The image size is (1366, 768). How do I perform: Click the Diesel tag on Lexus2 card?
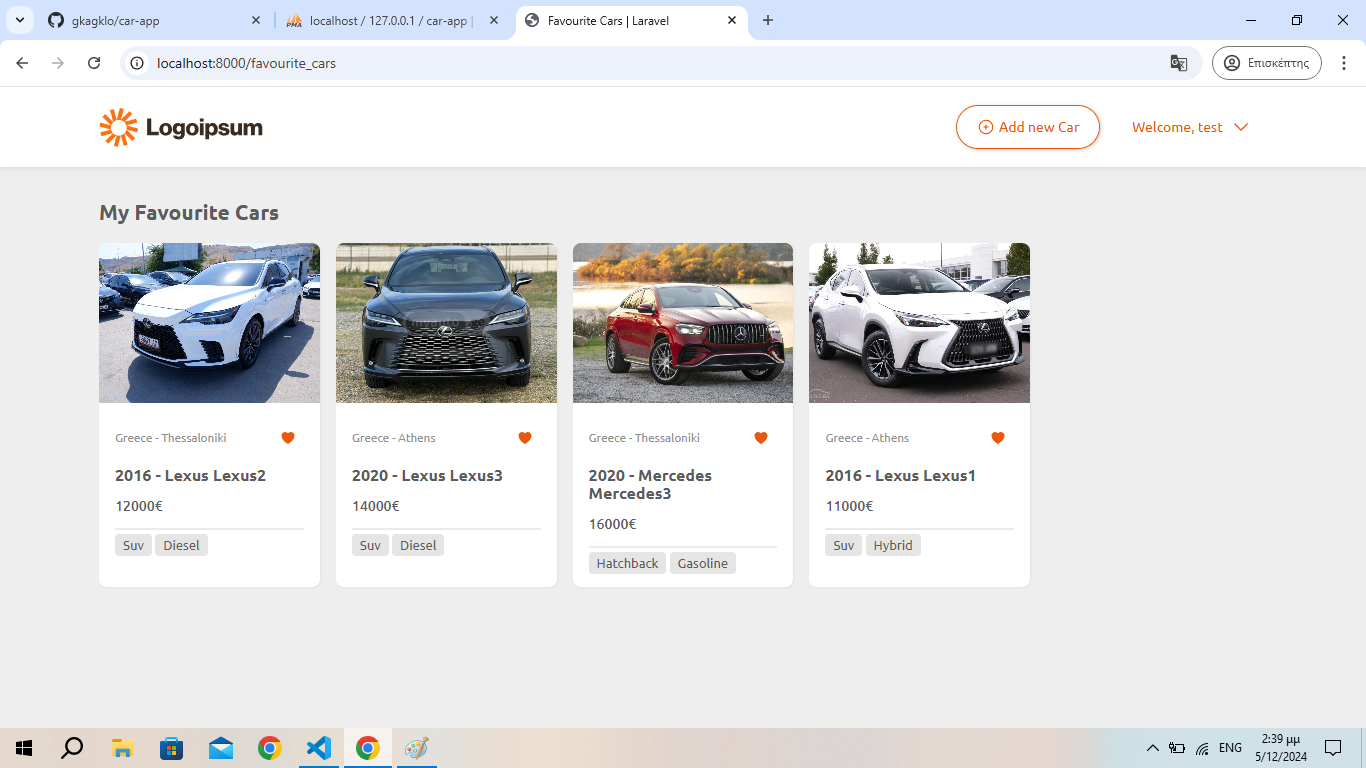click(181, 545)
